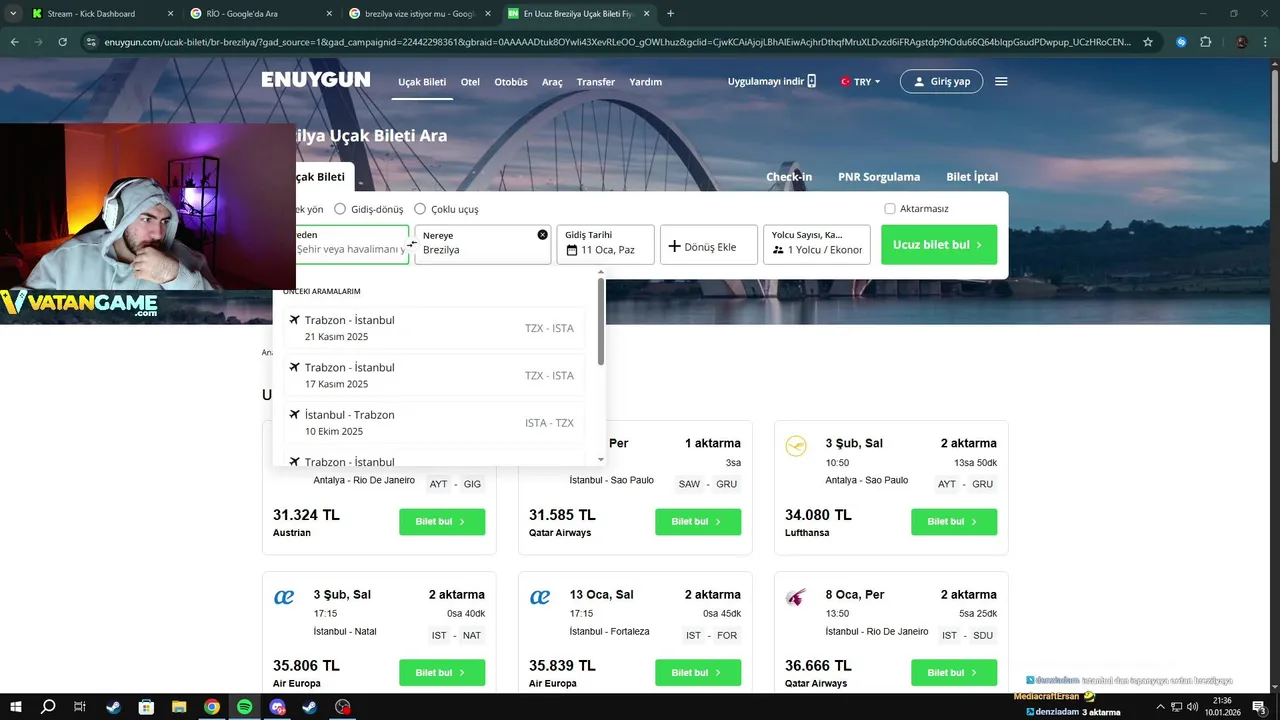Viewport: 1280px width, 720px height.
Task: Open Task View on taskbar
Action: coord(81,707)
